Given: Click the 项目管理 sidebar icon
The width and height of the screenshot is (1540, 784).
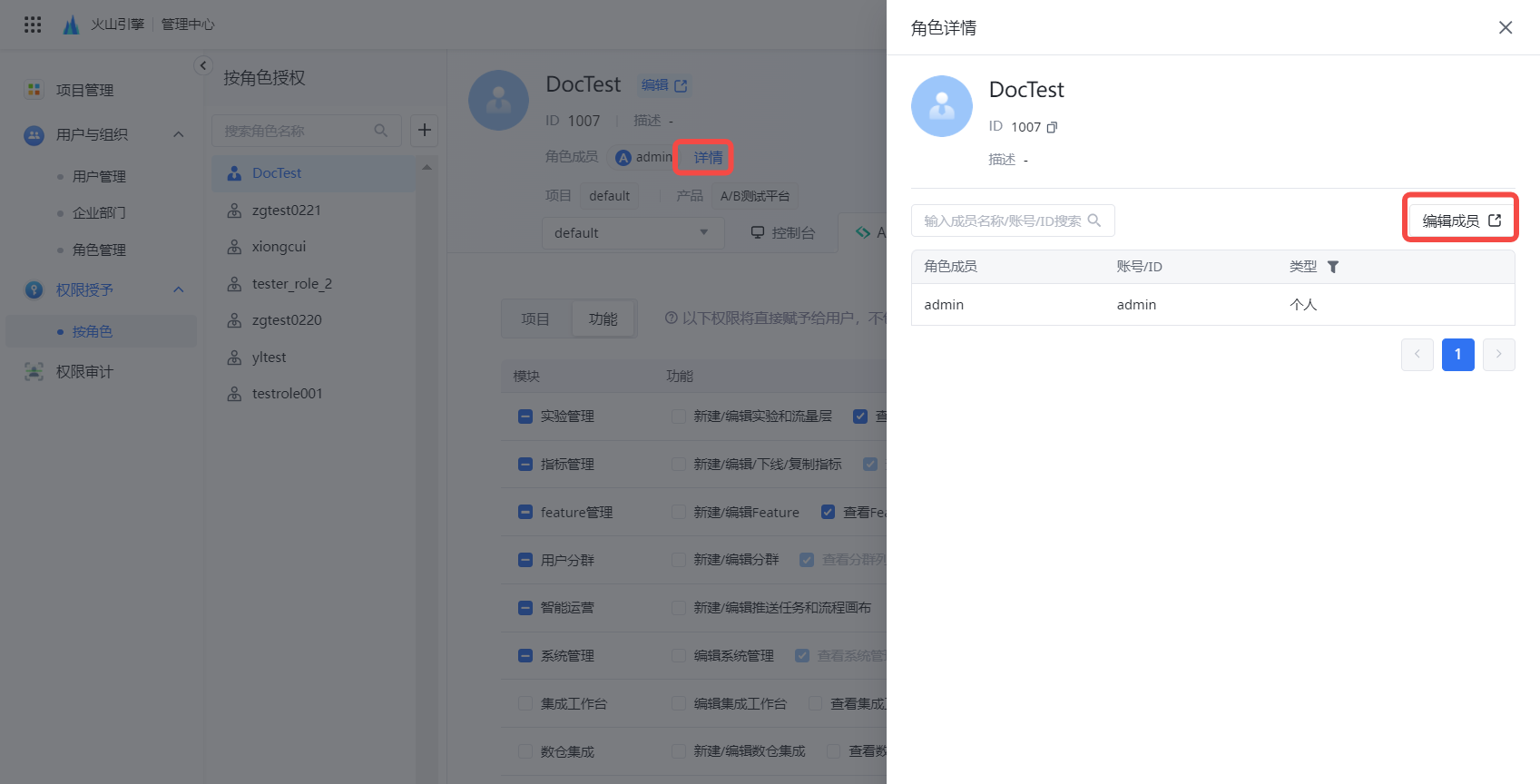Looking at the screenshot, I should point(34,90).
